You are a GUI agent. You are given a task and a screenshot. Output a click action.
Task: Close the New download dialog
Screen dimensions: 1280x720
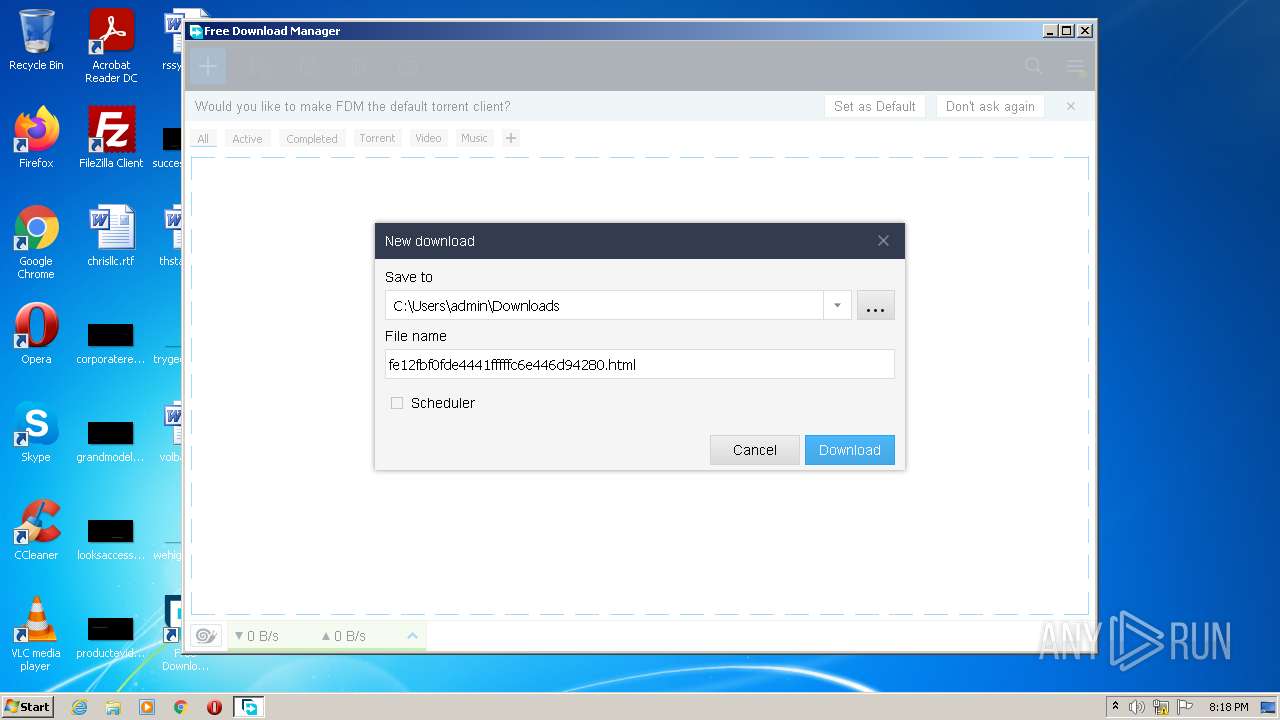click(883, 241)
